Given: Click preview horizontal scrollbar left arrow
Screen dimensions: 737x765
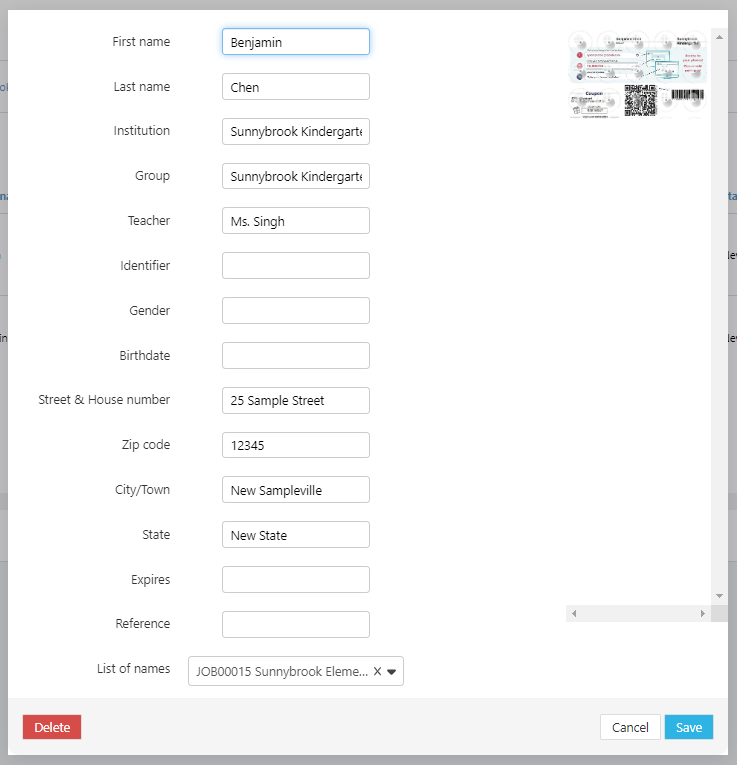Looking at the screenshot, I should tap(574, 613).
